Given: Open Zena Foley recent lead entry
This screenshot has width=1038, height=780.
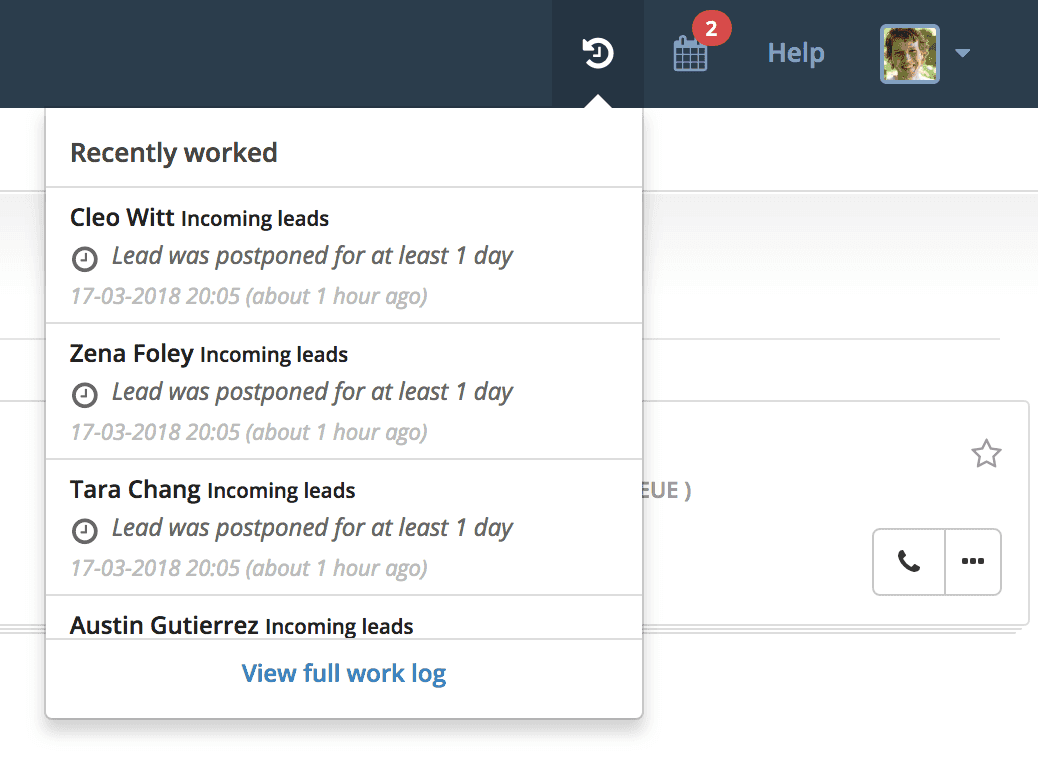Looking at the screenshot, I should [x=344, y=392].
